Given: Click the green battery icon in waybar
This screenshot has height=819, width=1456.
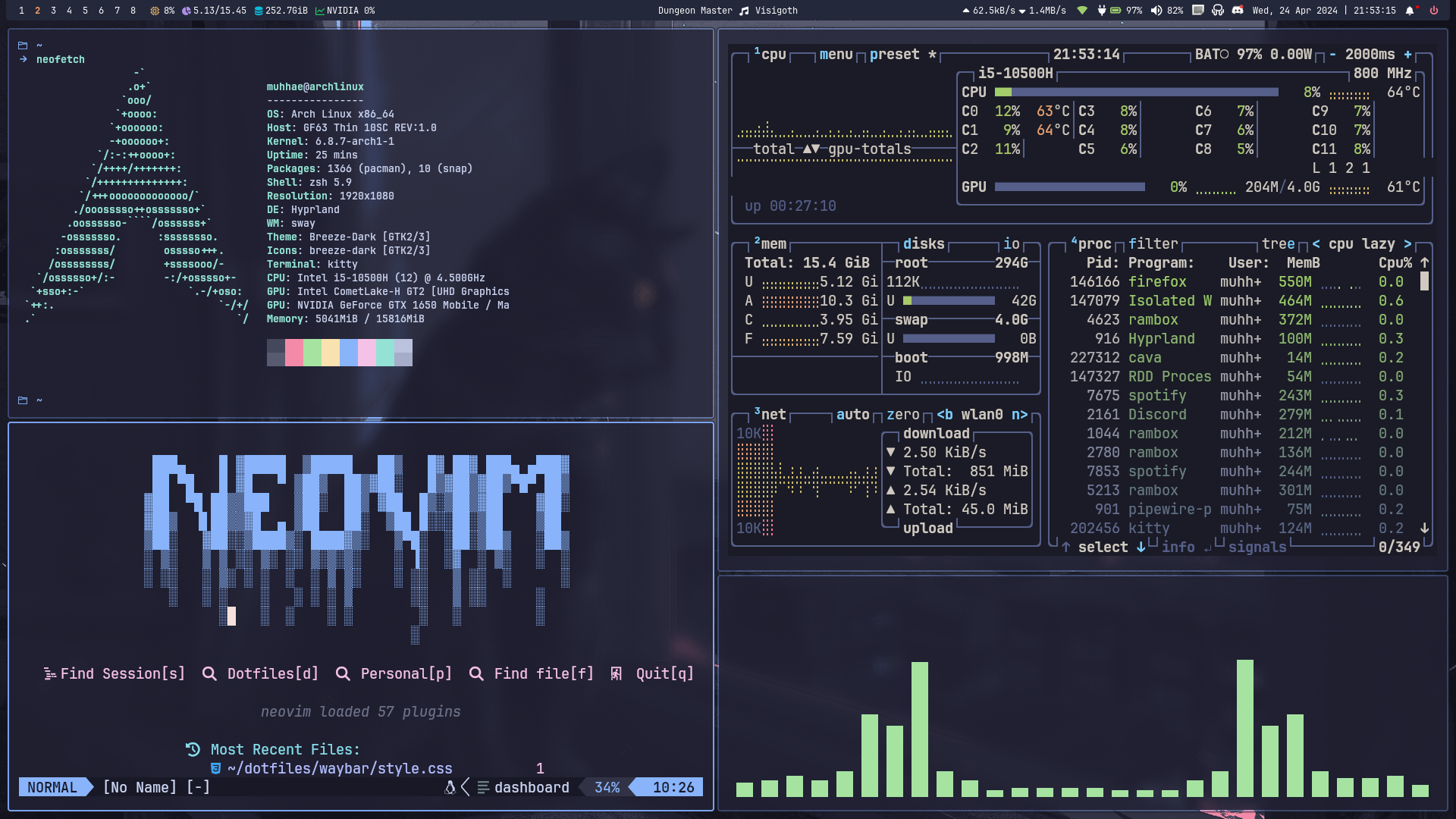Looking at the screenshot, I should tap(1116, 11).
